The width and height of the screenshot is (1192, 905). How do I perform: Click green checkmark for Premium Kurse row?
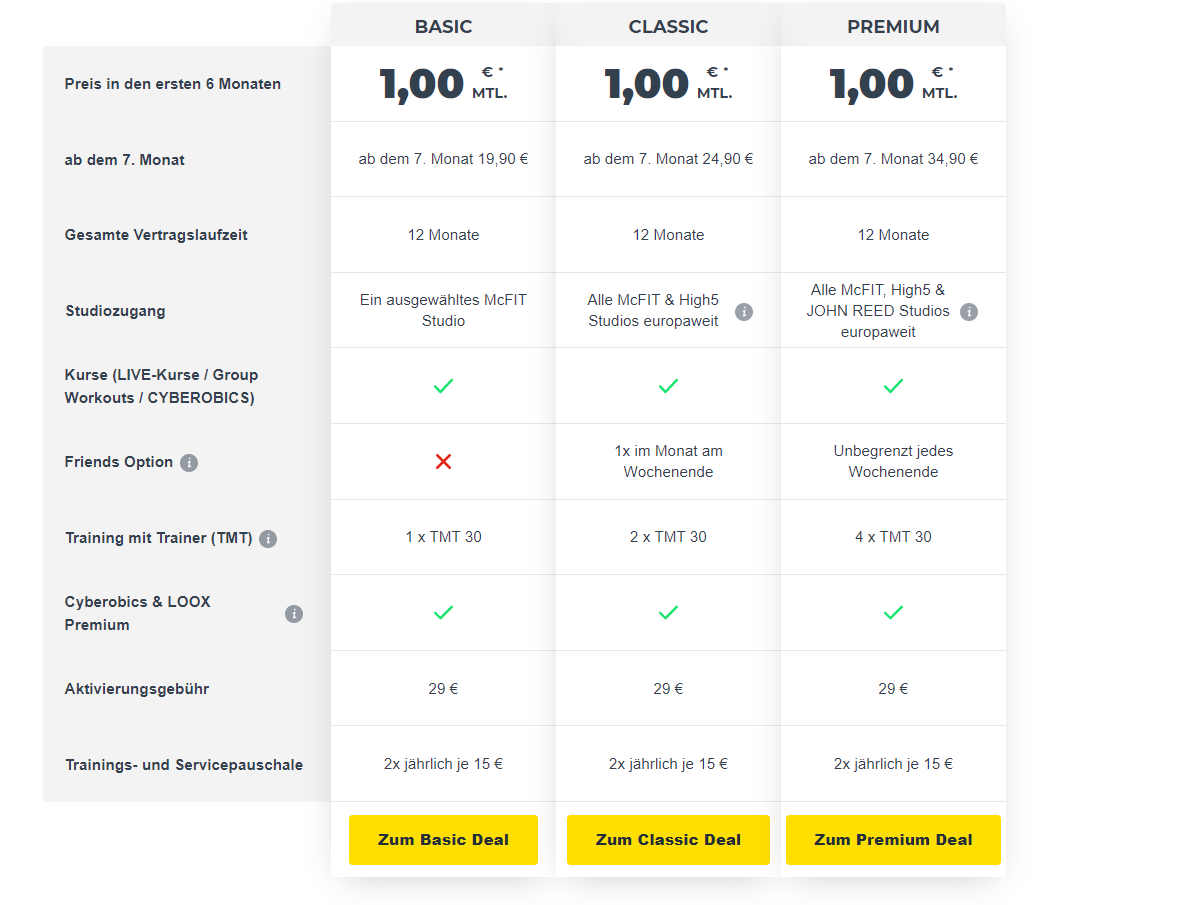(x=893, y=386)
